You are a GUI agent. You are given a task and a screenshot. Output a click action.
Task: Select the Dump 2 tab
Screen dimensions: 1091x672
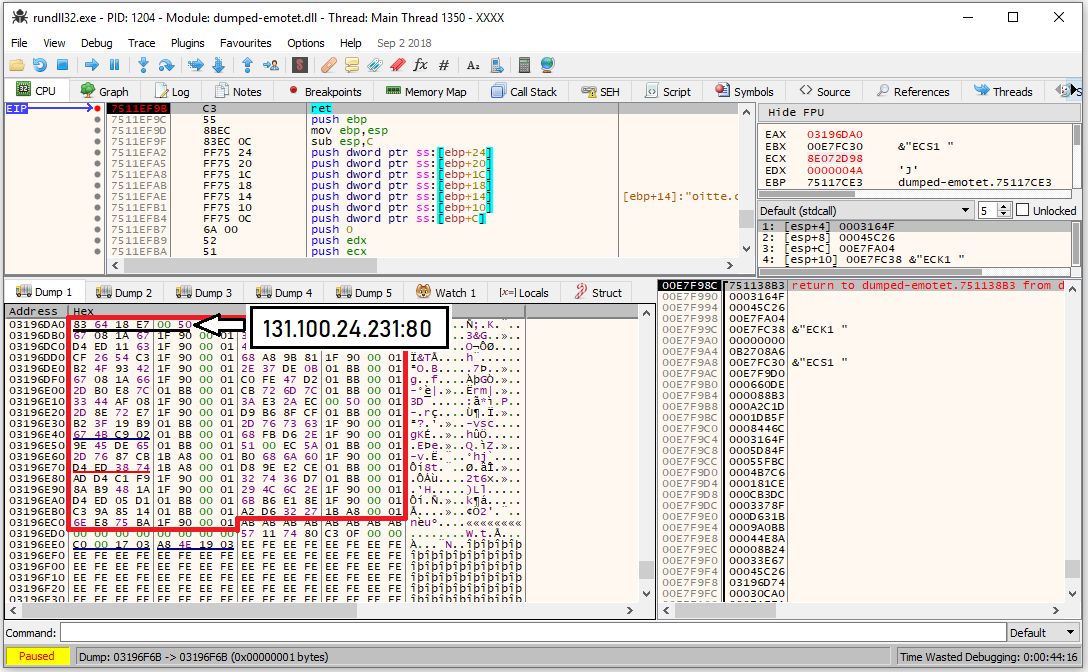pyautogui.click(x=125, y=293)
